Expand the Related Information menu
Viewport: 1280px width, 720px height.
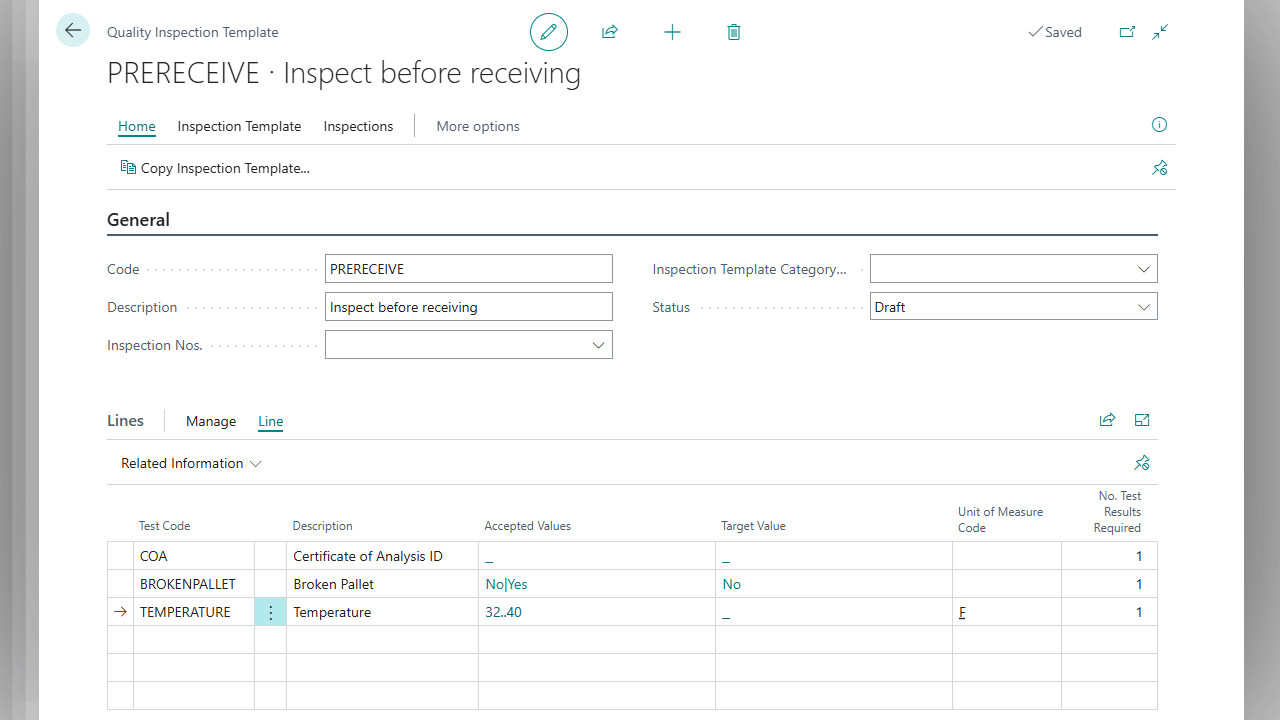coord(191,463)
